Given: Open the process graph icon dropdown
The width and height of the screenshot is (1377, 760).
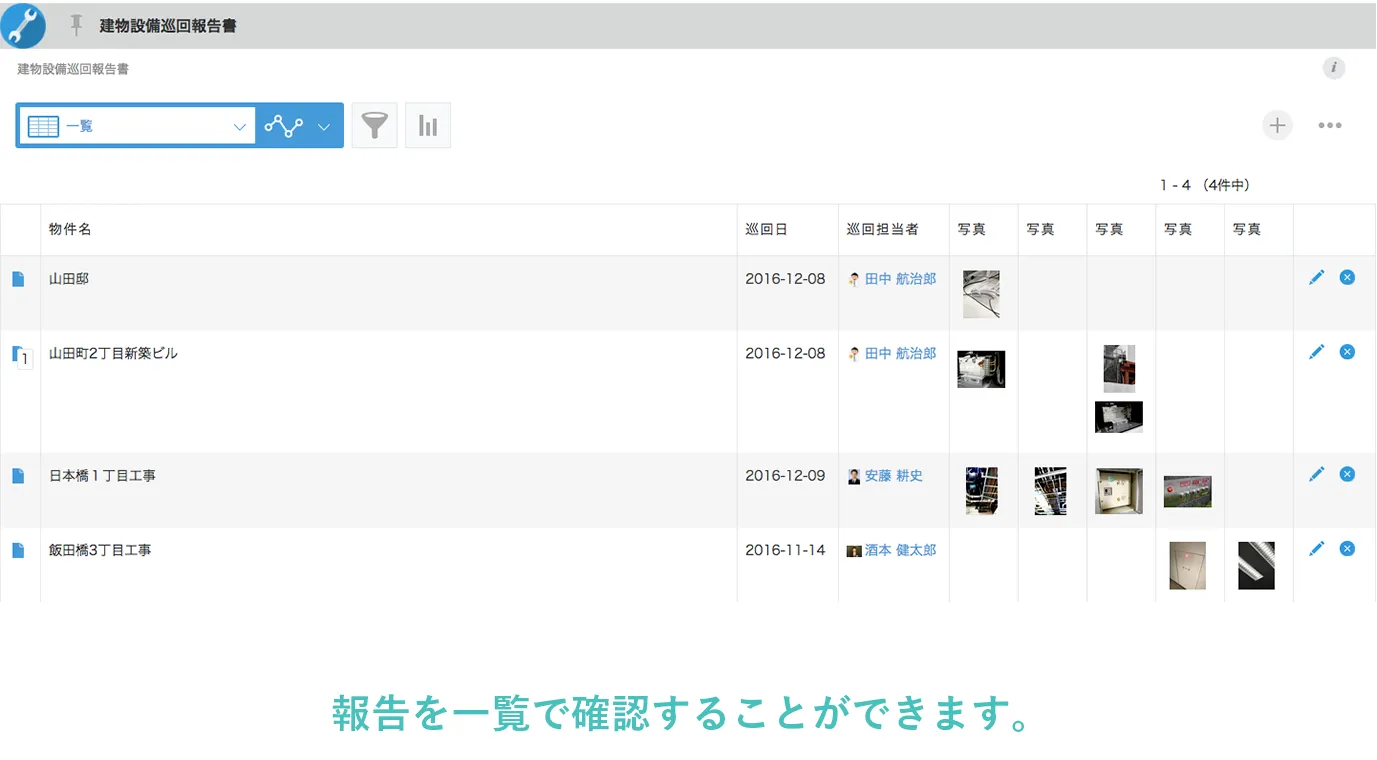Looking at the screenshot, I should point(299,126).
